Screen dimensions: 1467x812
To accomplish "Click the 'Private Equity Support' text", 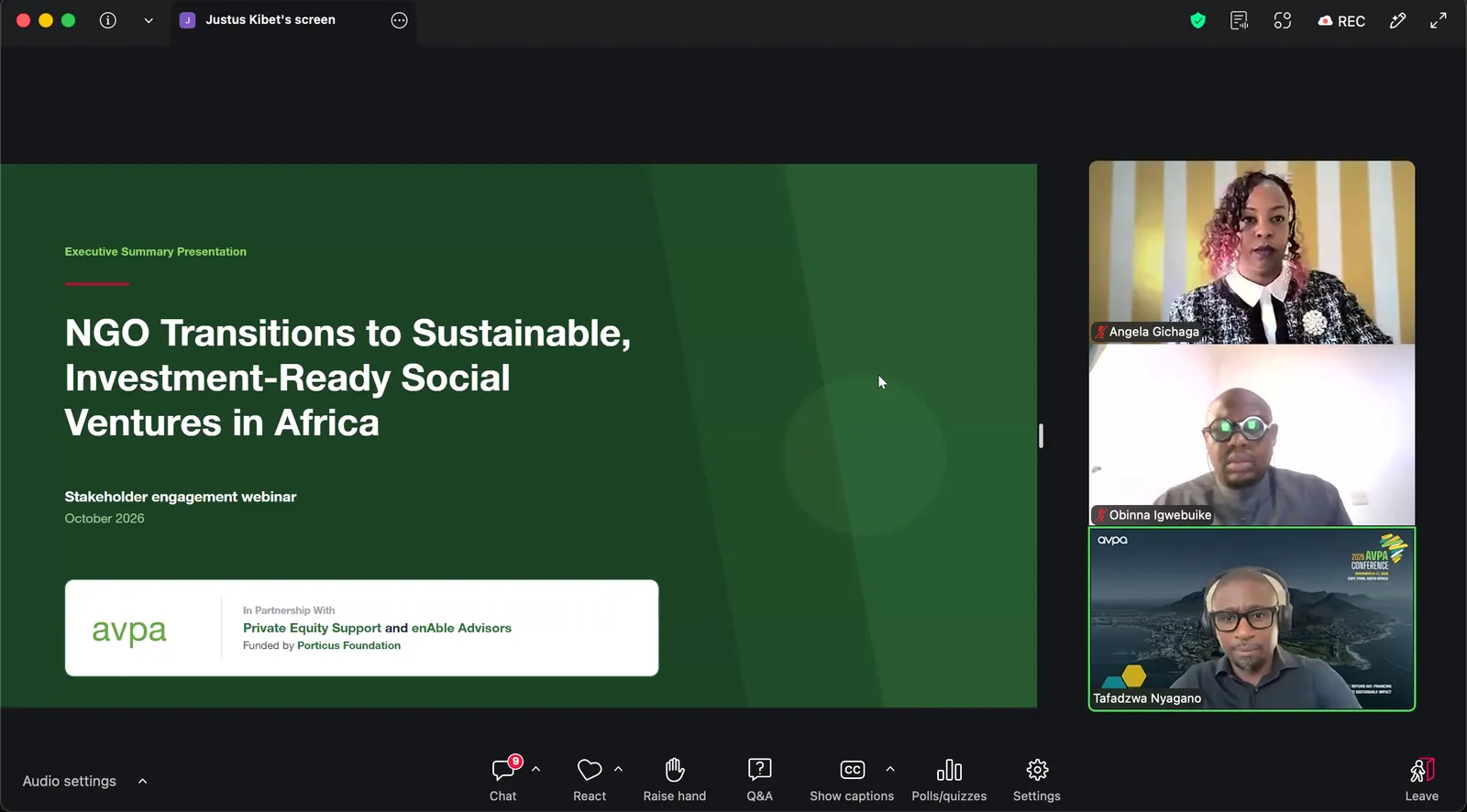I will (x=312, y=628).
